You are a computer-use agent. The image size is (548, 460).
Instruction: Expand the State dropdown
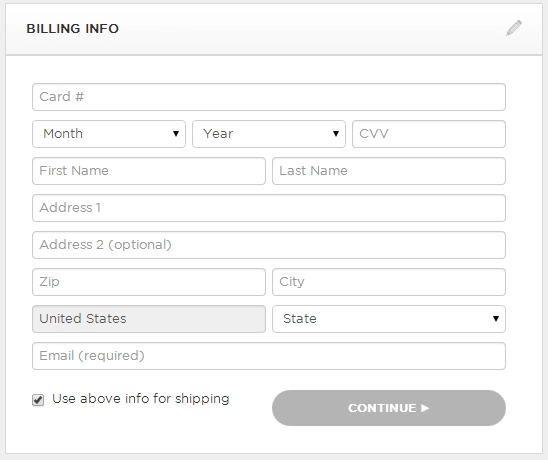(x=389, y=319)
